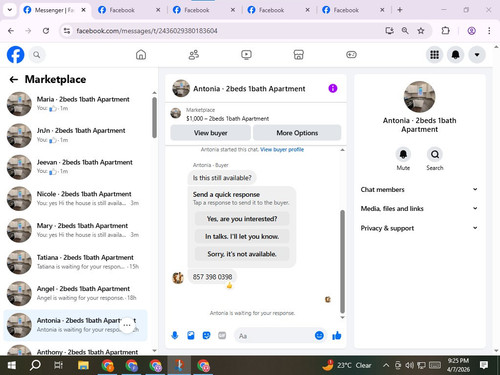The height and width of the screenshot is (375, 500).
Task: Click the message thread scrollbar thumb
Action: point(342,261)
